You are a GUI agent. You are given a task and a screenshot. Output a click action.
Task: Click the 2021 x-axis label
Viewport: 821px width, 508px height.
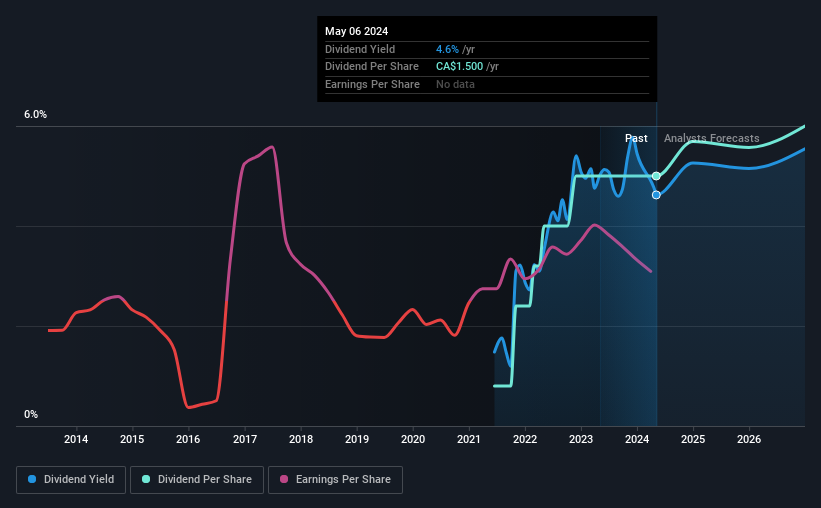point(469,439)
